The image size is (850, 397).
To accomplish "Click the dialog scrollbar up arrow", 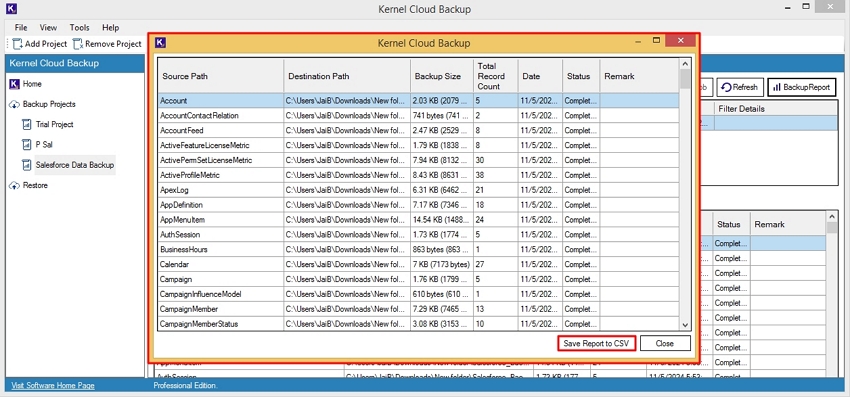I will tap(685, 64).
